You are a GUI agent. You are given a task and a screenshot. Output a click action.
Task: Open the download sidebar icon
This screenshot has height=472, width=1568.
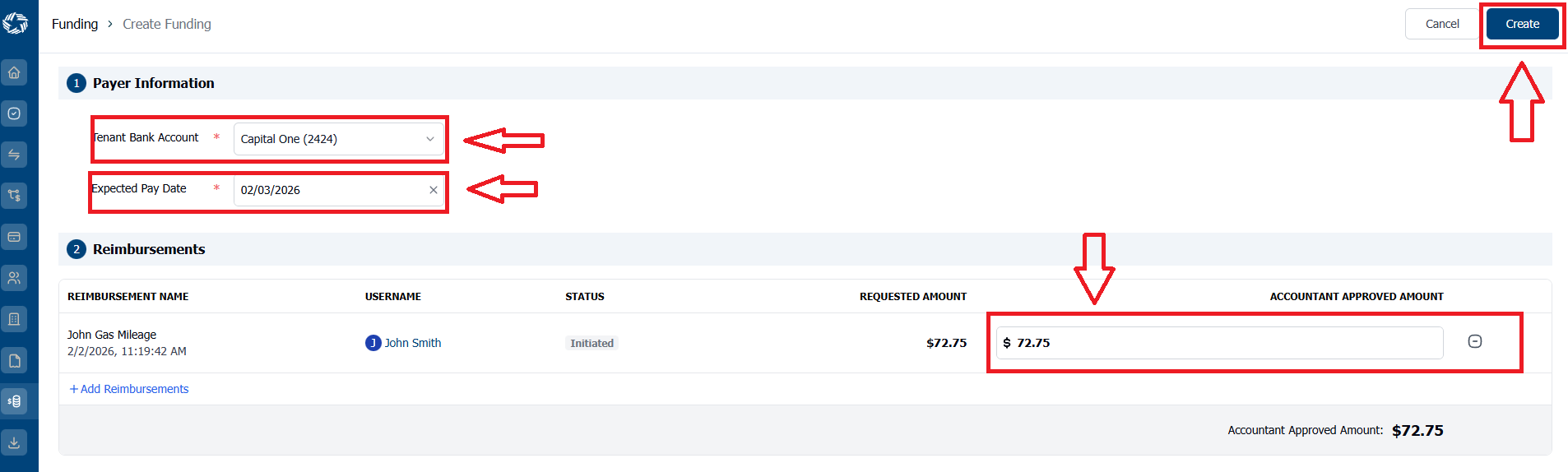[14, 442]
